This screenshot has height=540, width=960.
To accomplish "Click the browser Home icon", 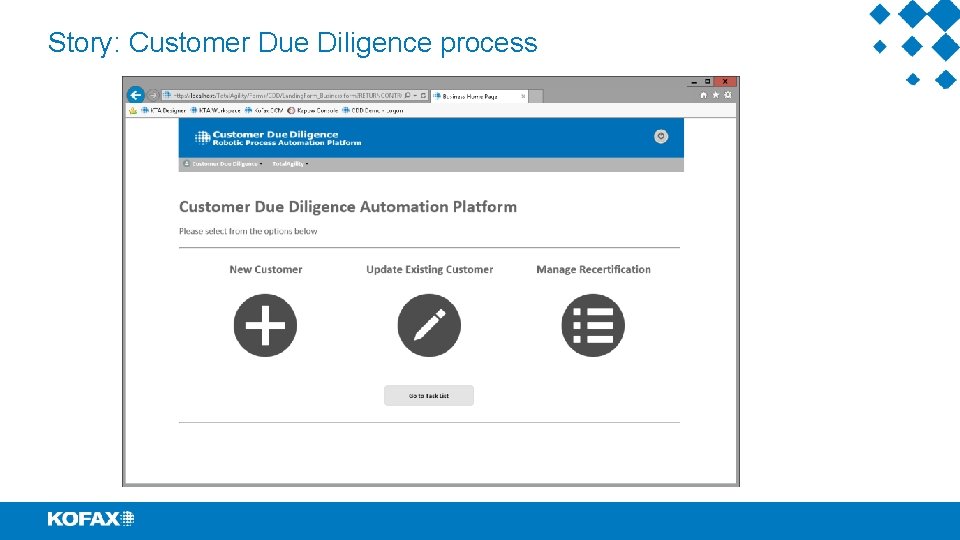I will pyautogui.click(x=703, y=95).
